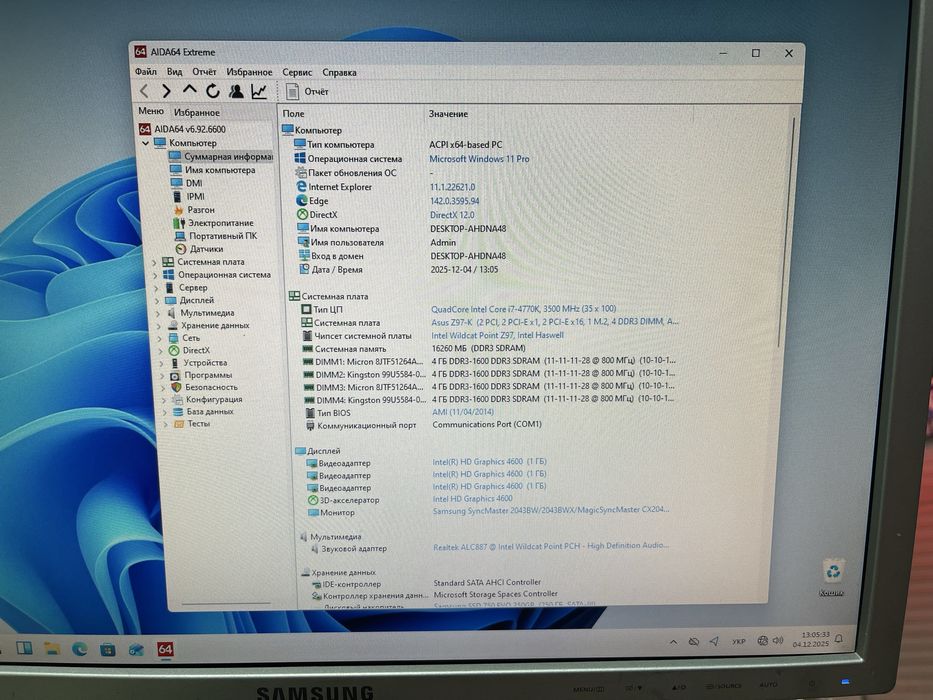This screenshot has width=933, height=700.
Task: Open the Отчёт menu in menu bar
Action: 204,72
